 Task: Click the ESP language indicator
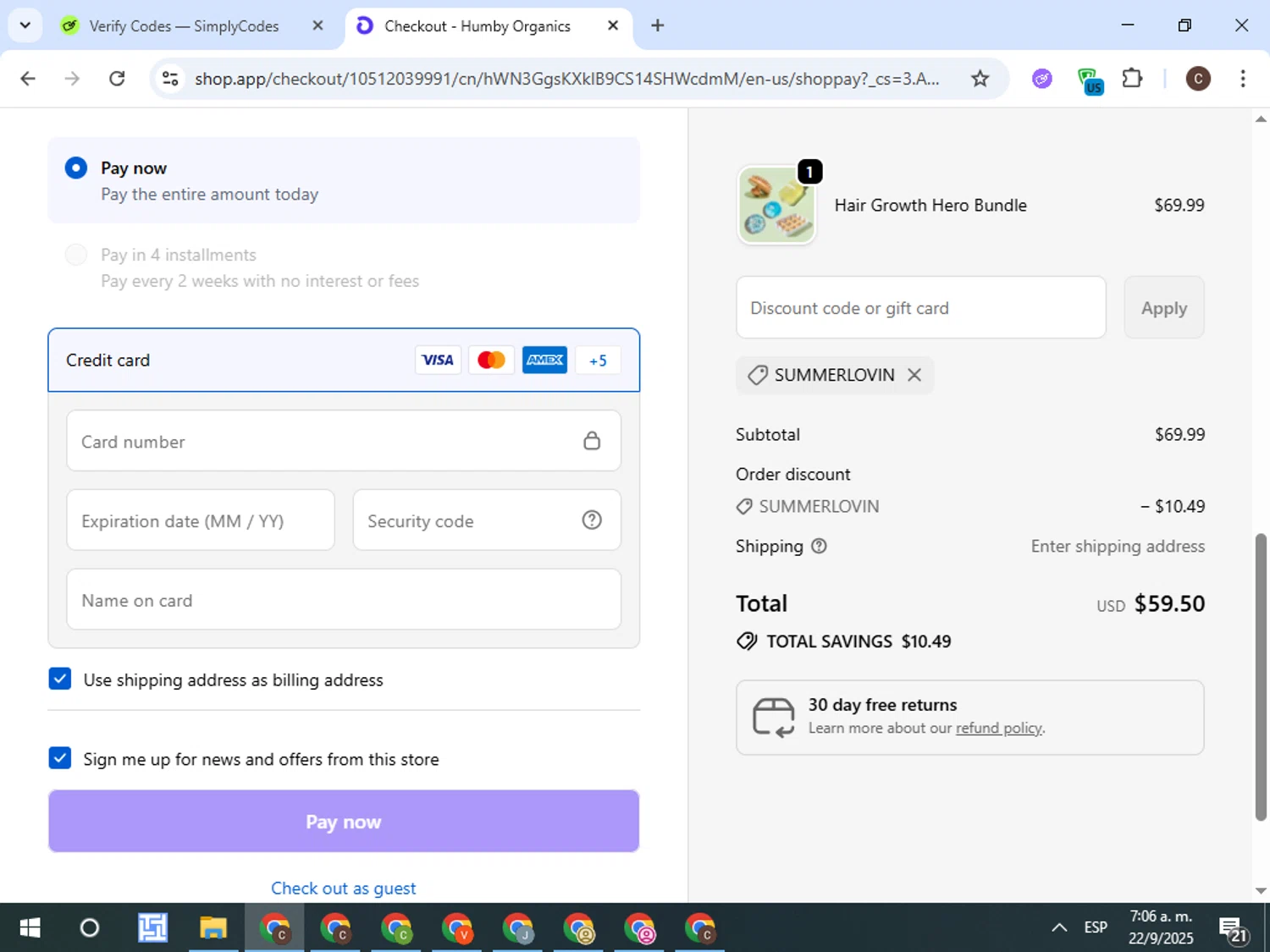[x=1096, y=927]
